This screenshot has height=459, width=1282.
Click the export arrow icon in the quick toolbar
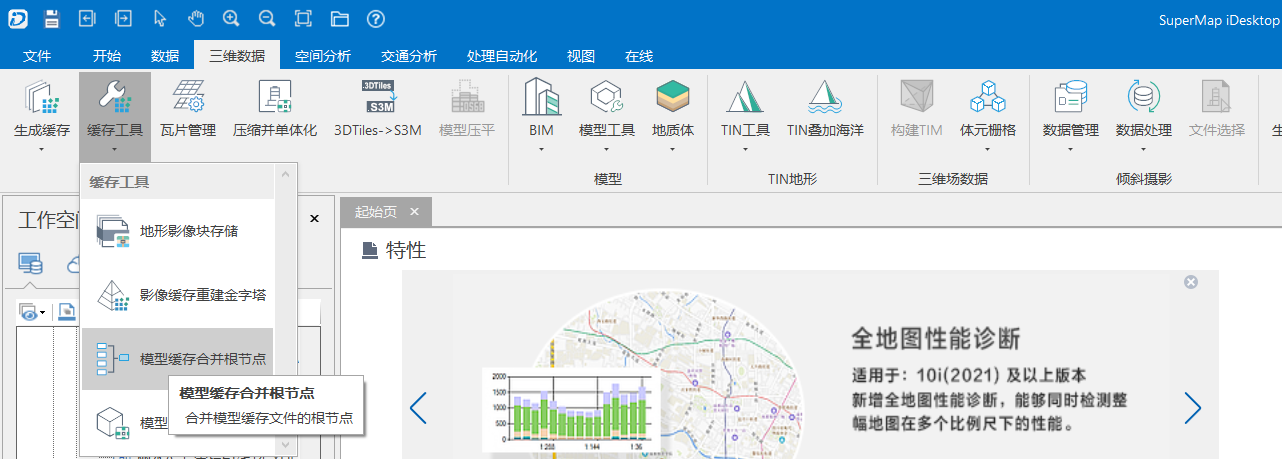pos(123,18)
